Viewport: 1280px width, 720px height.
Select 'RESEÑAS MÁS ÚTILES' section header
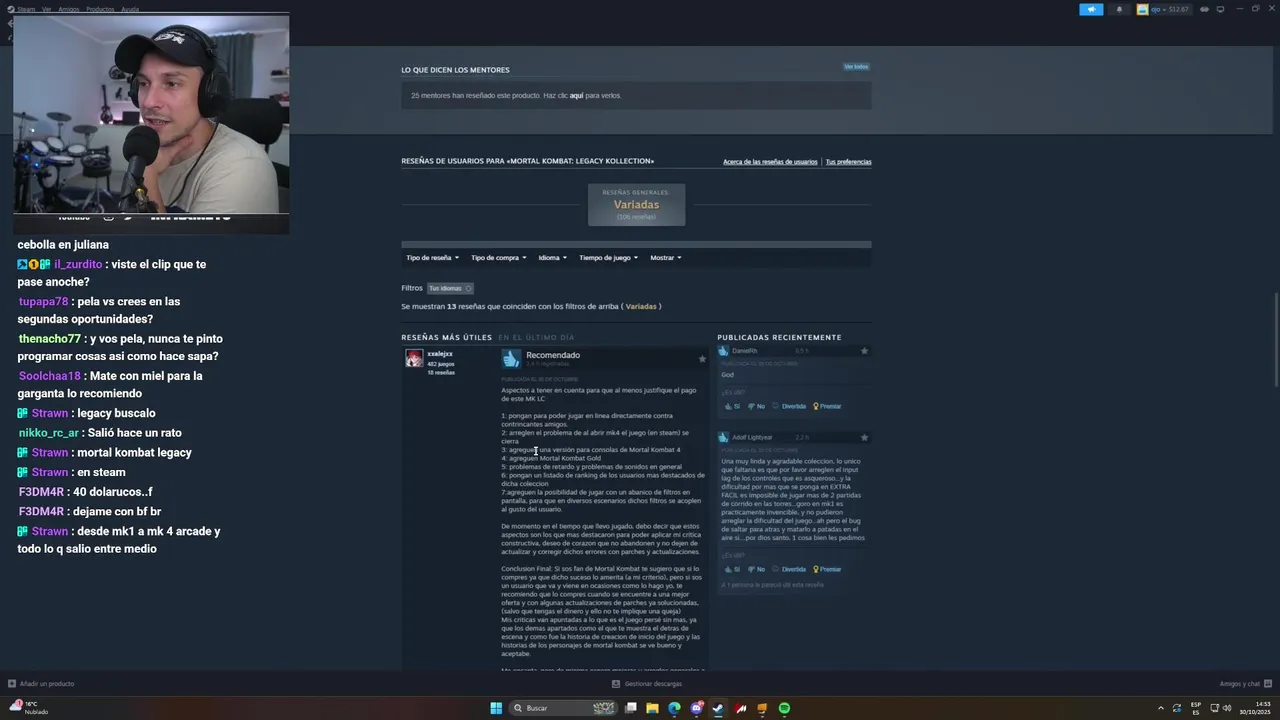[447, 338]
